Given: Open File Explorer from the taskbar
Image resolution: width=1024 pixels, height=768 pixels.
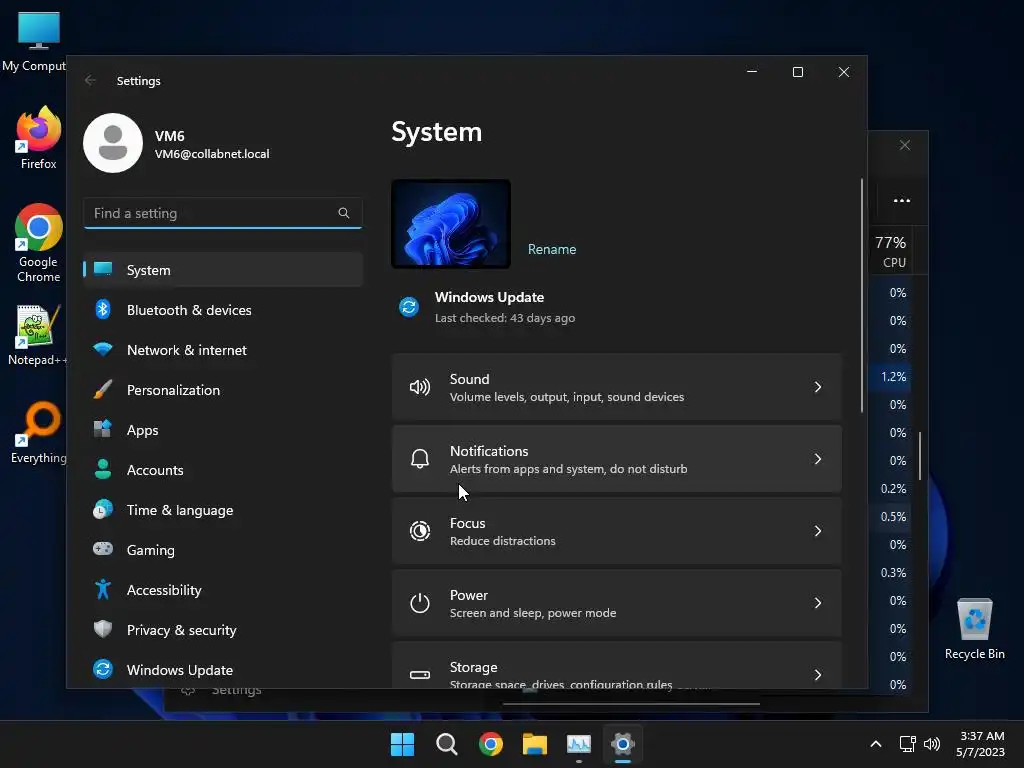Looking at the screenshot, I should 535,744.
